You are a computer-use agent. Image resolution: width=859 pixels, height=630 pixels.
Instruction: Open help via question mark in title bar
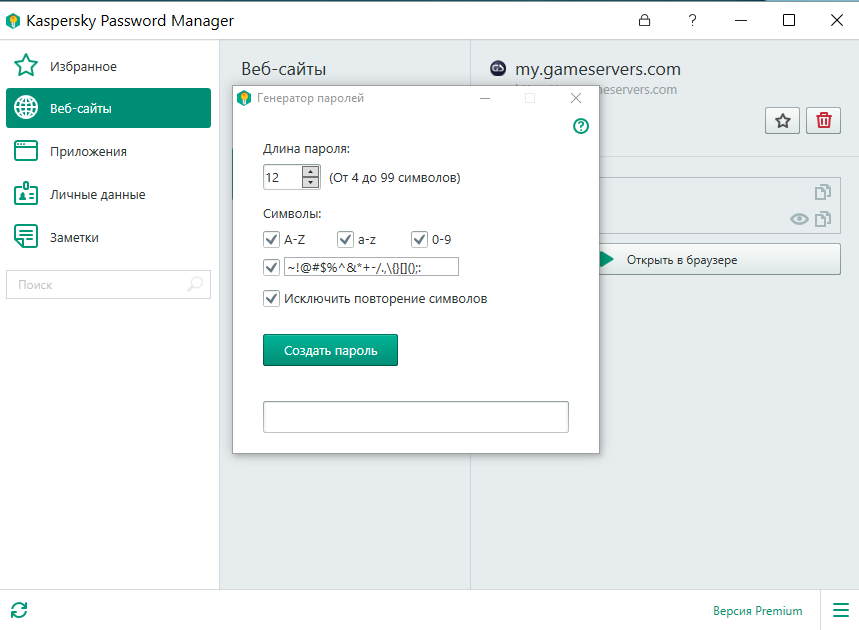(692, 20)
